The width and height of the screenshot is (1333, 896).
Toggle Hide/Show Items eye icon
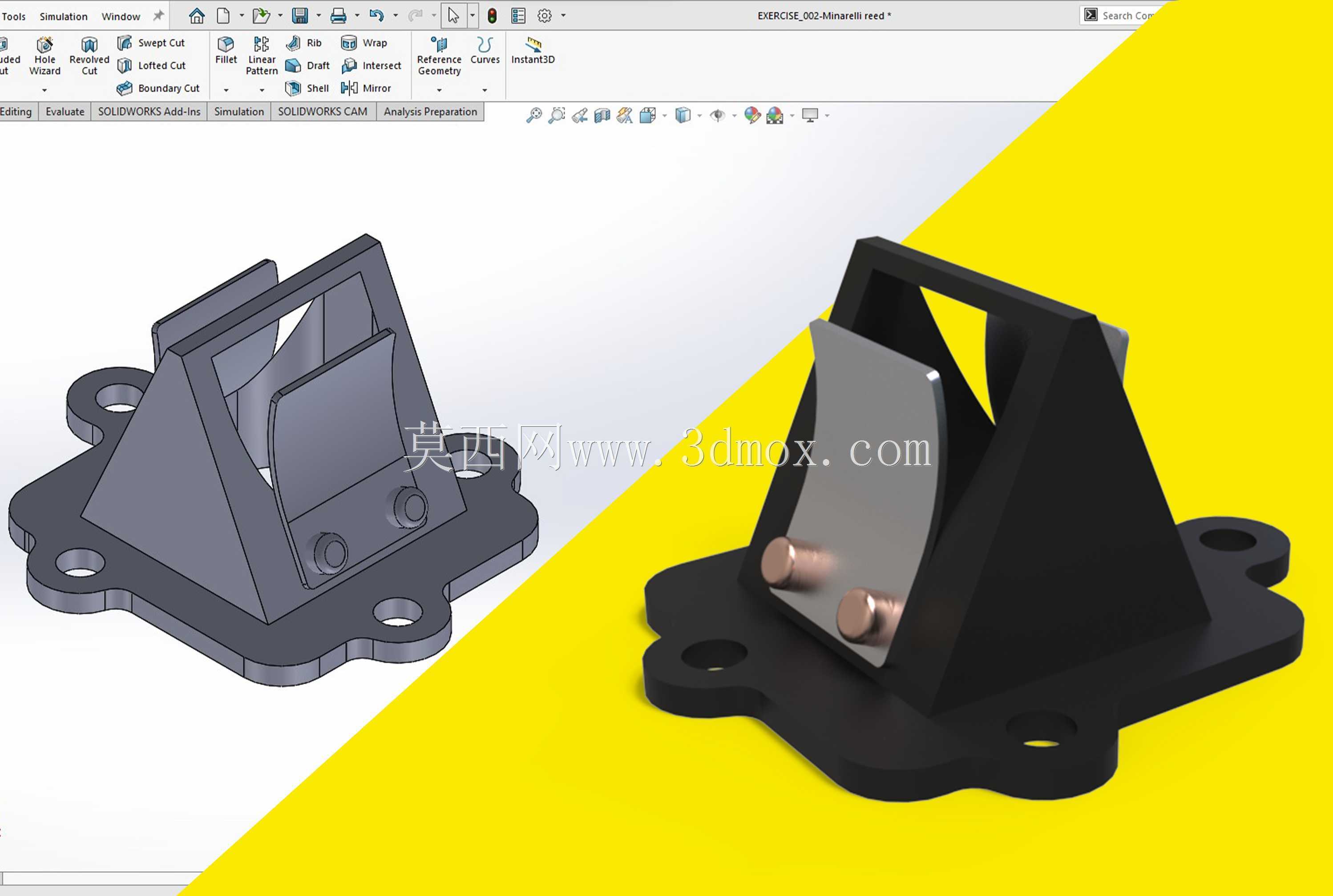click(x=718, y=115)
